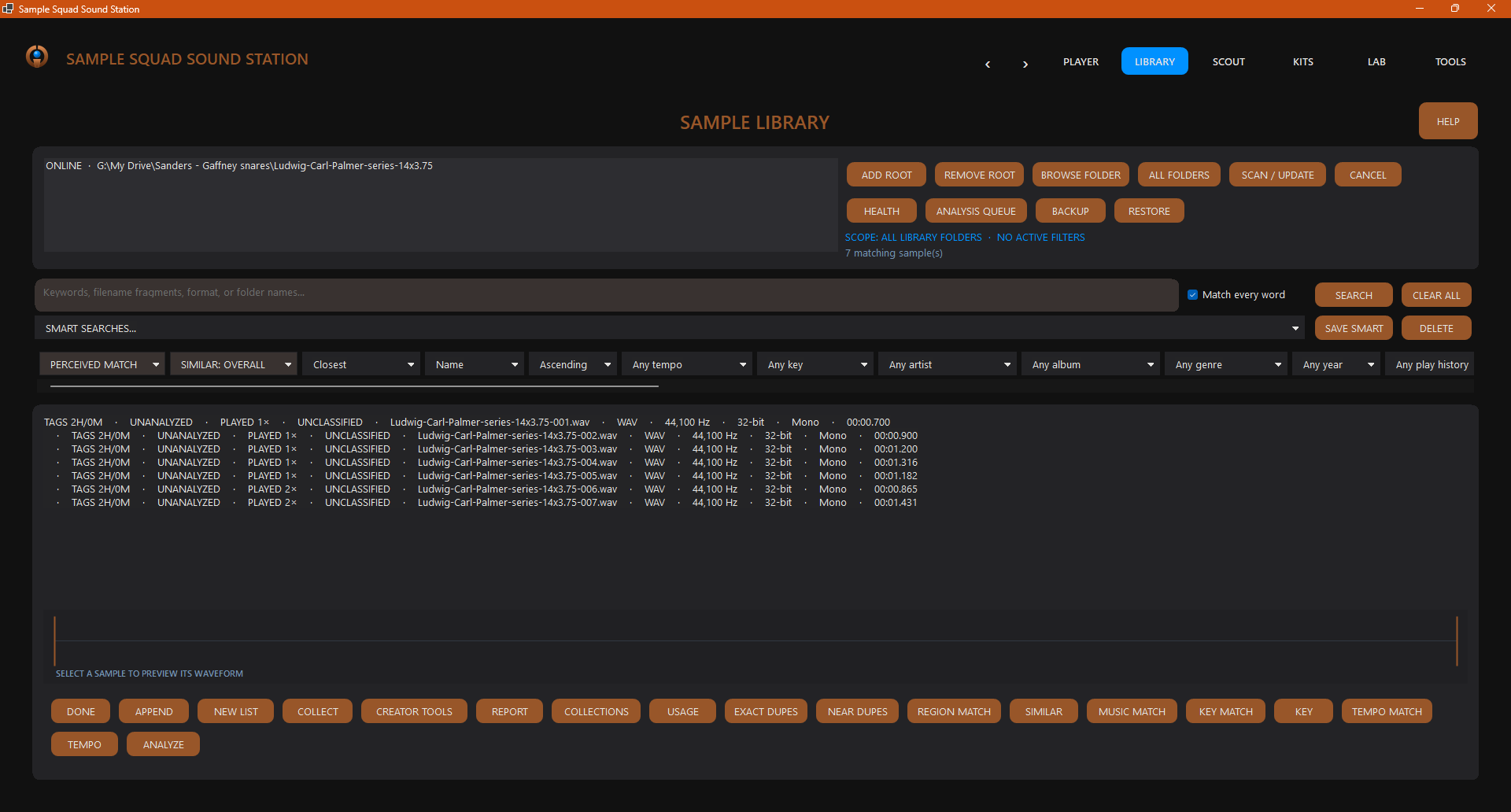This screenshot has height=812, width=1511.
Task: Click the title bar app icon
Action: click(x=8, y=9)
